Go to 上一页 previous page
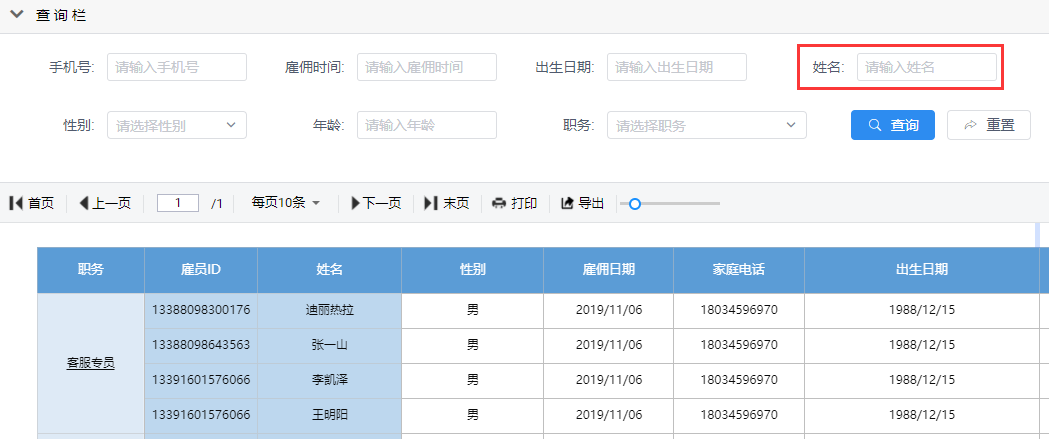 click(x=104, y=203)
